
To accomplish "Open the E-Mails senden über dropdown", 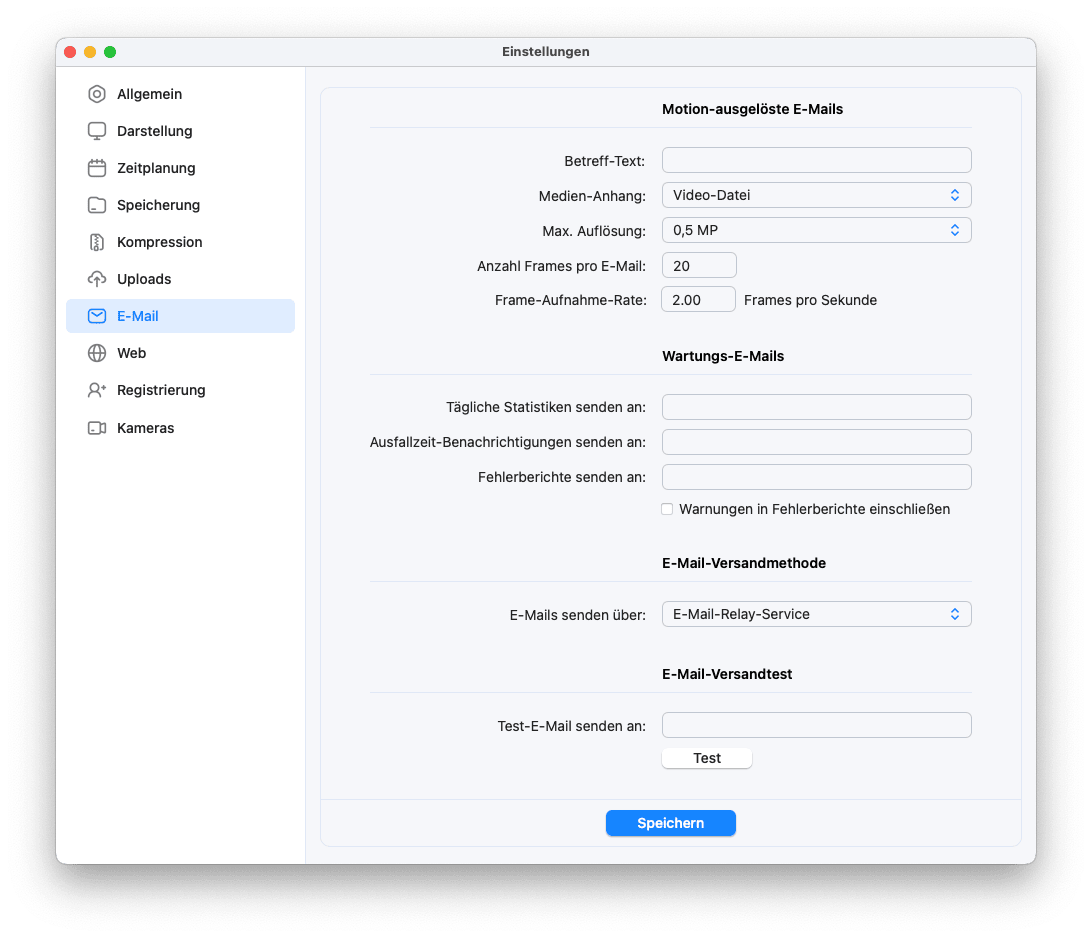I will (816, 614).
